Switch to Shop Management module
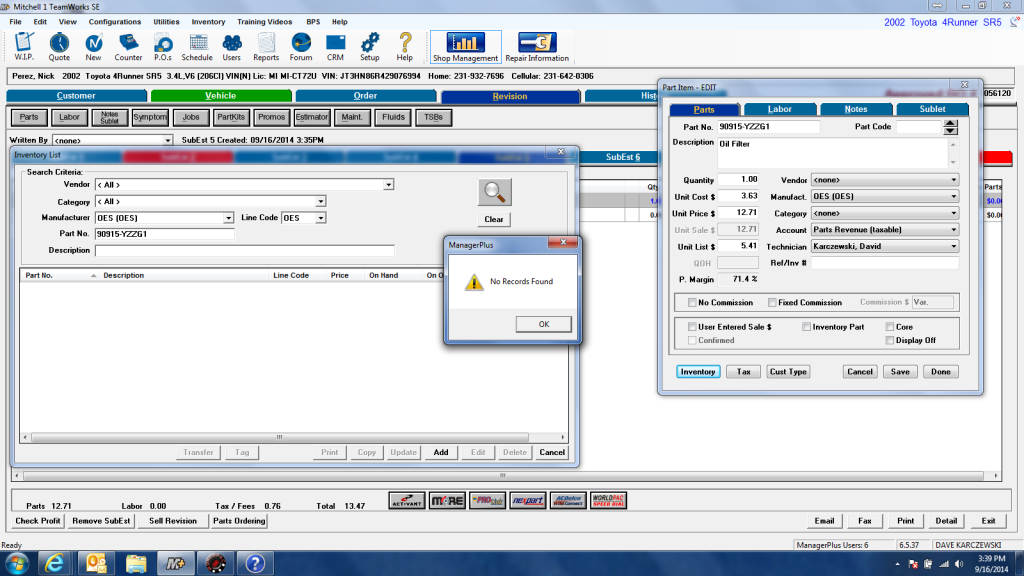The height and width of the screenshot is (576, 1024). (465, 47)
